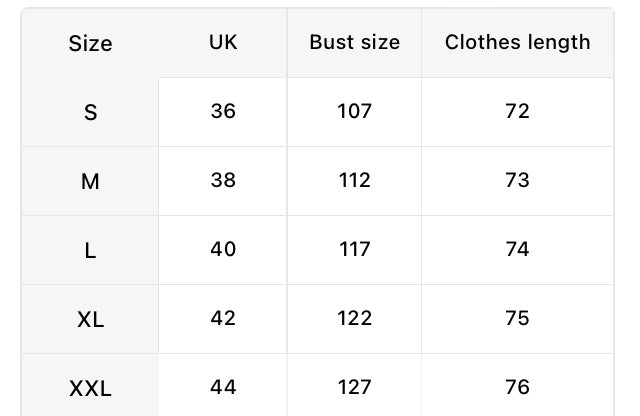Viewport: 640px width, 416px height.
Task: Click bust size value 107
Action: click(354, 111)
